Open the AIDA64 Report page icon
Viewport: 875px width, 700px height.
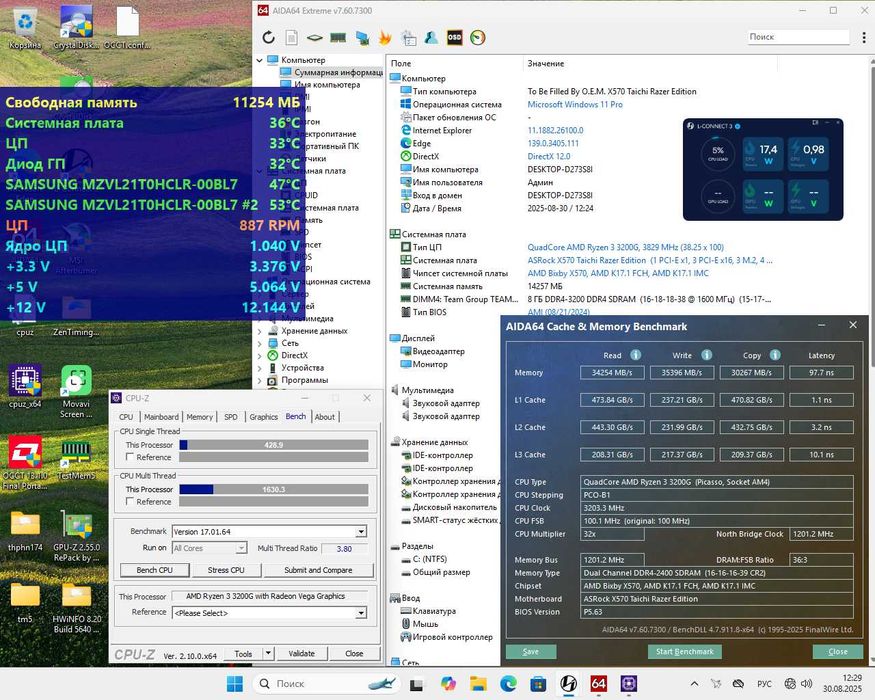pos(291,37)
